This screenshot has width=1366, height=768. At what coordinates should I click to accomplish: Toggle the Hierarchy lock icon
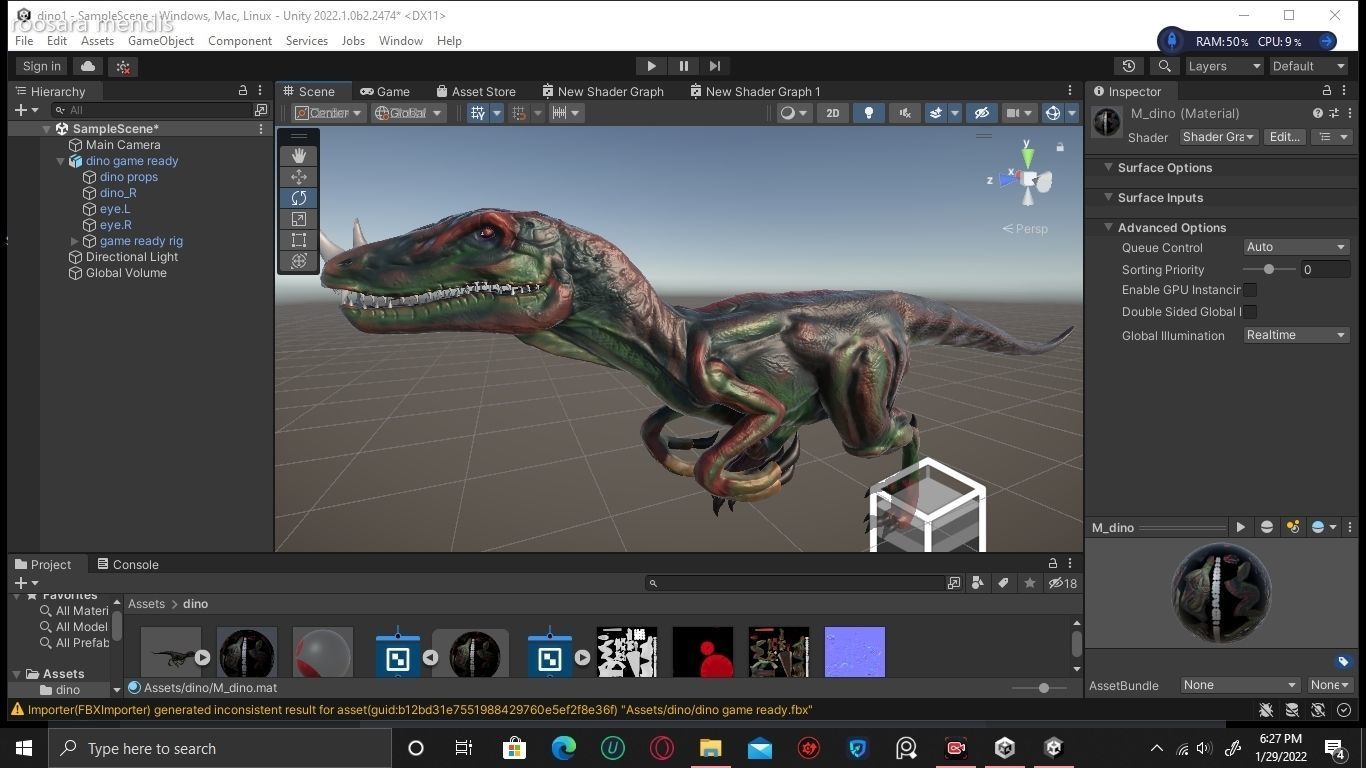pos(242,91)
